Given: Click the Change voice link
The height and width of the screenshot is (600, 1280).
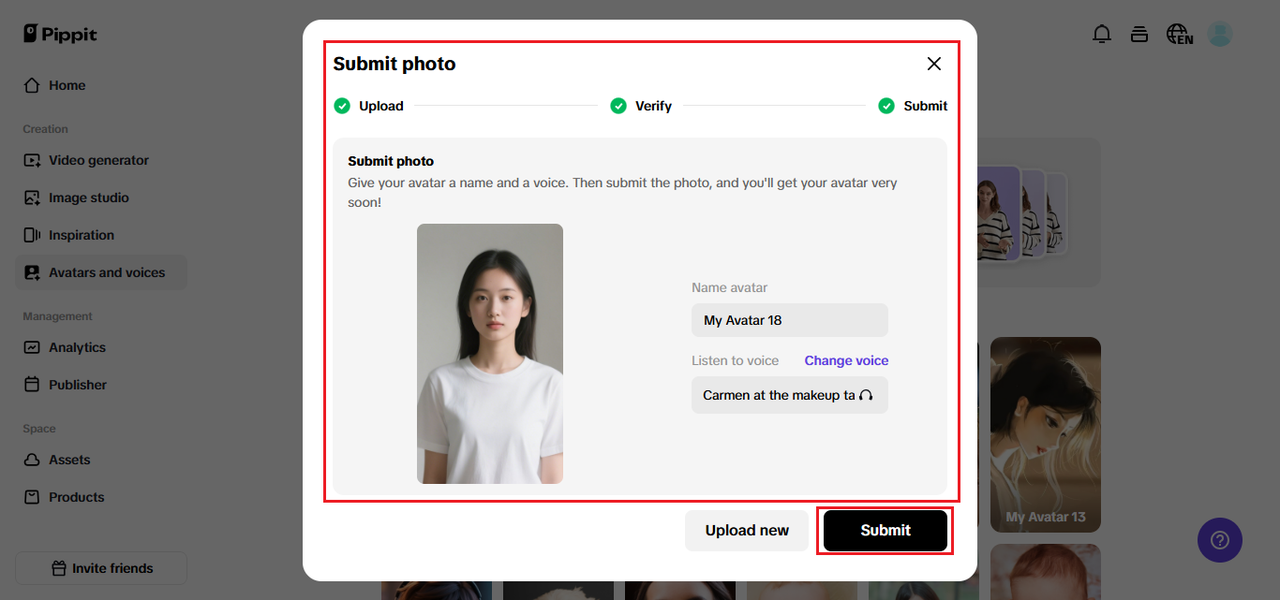Looking at the screenshot, I should click(x=846, y=361).
